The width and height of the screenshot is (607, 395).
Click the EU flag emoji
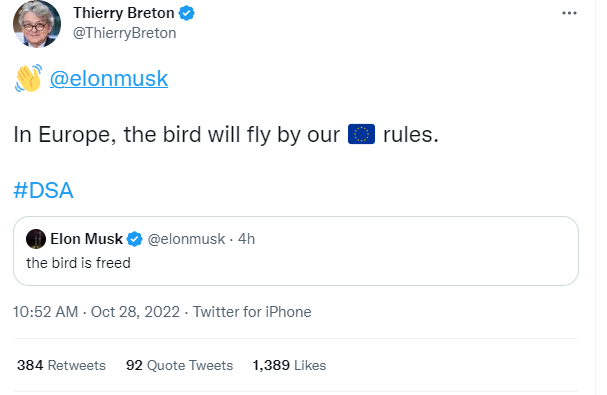coord(361,134)
